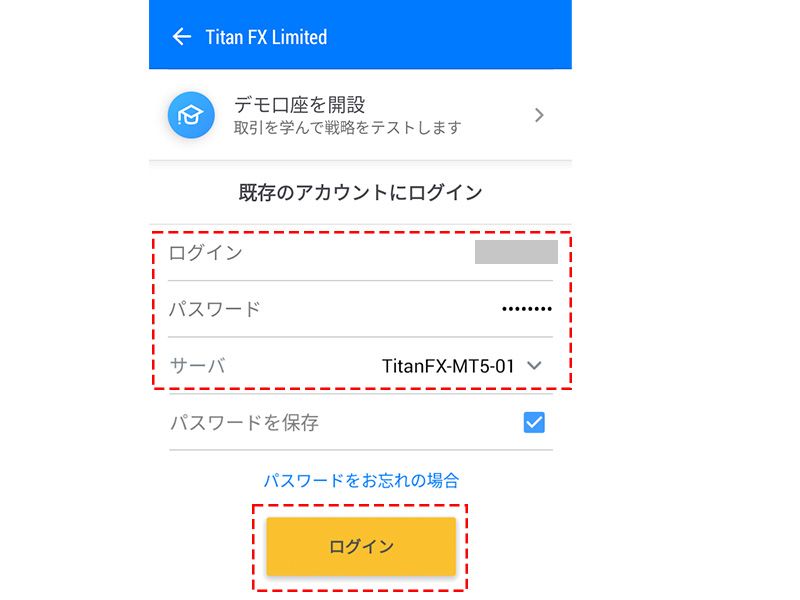Image resolution: width=800 pixels, height=600 pixels.
Task: Click the yellow ログイン button
Action: click(x=361, y=546)
